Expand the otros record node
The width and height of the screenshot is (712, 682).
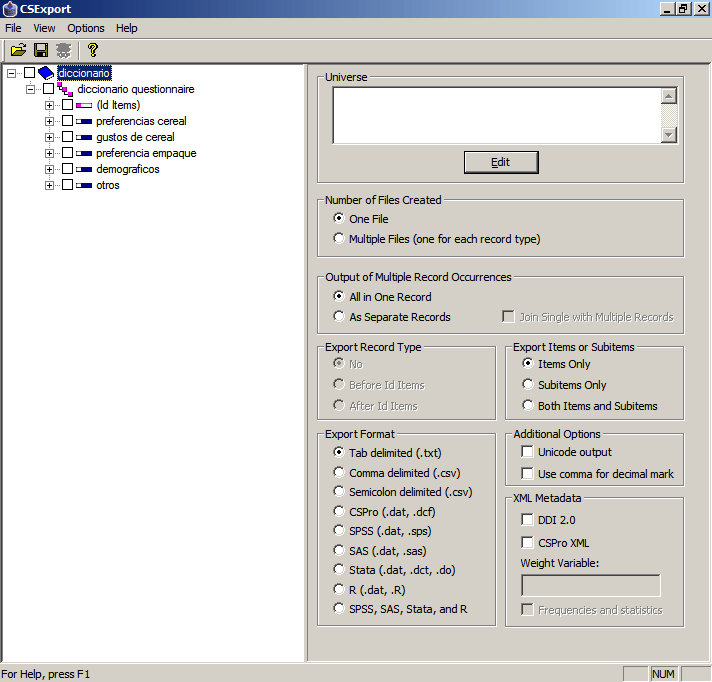click(x=49, y=185)
